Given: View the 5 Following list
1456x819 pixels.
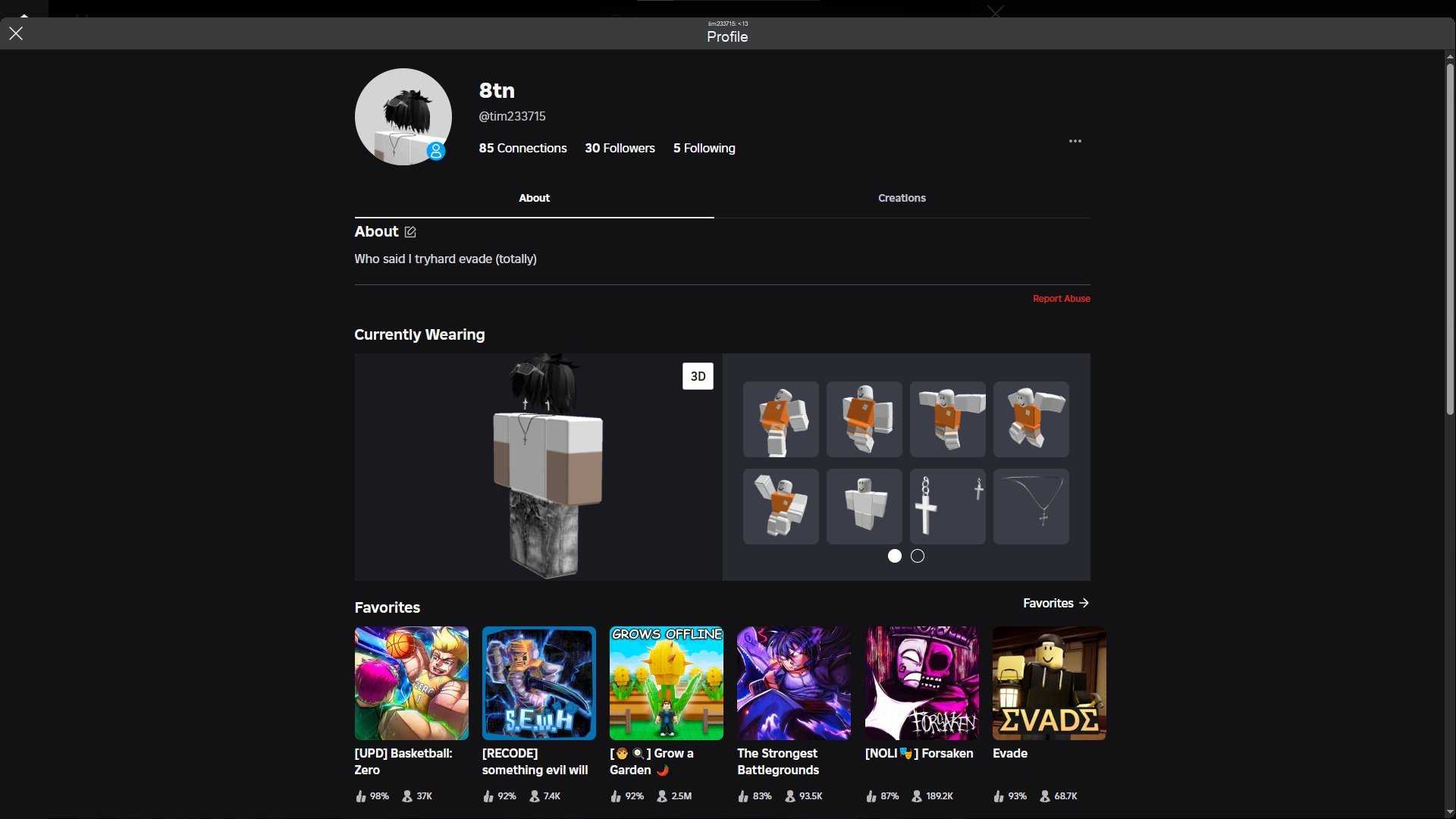Looking at the screenshot, I should pos(704,148).
